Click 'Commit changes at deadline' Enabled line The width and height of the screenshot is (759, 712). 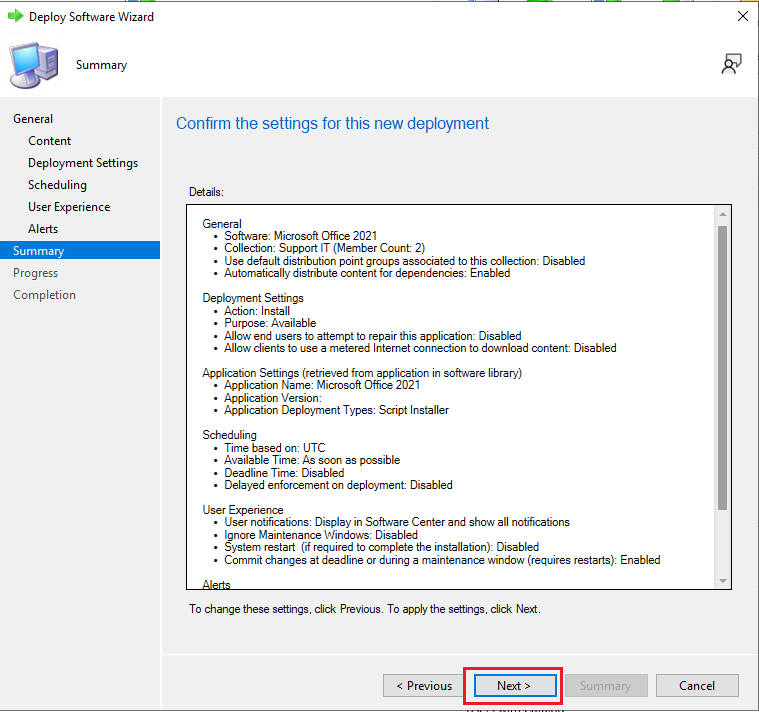point(442,560)
